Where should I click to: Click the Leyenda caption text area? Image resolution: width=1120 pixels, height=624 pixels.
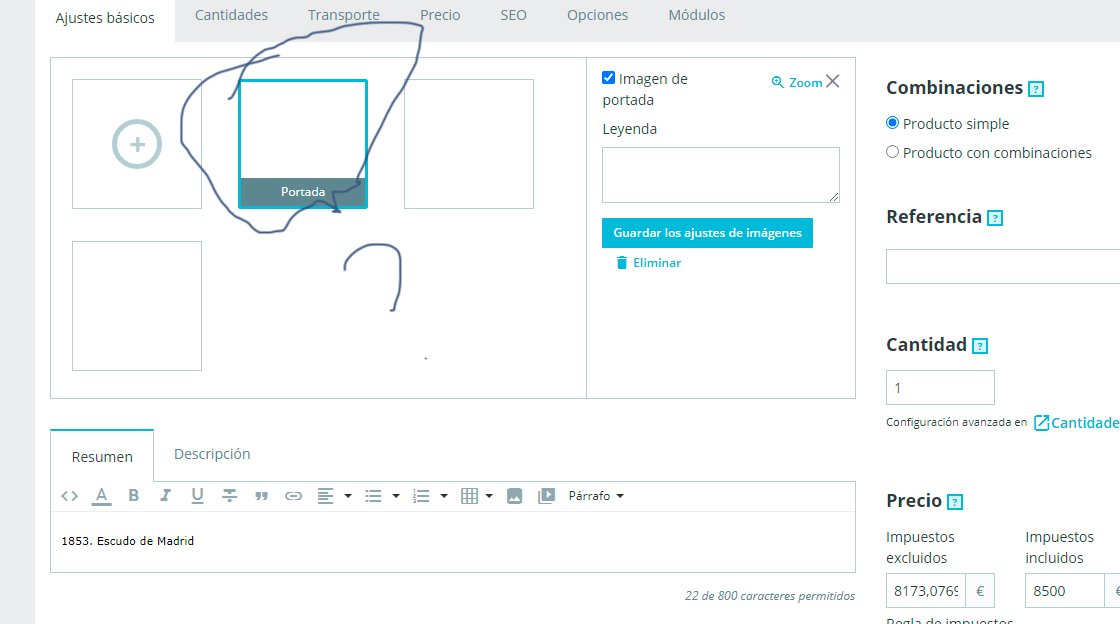click(x=721, y=175)
